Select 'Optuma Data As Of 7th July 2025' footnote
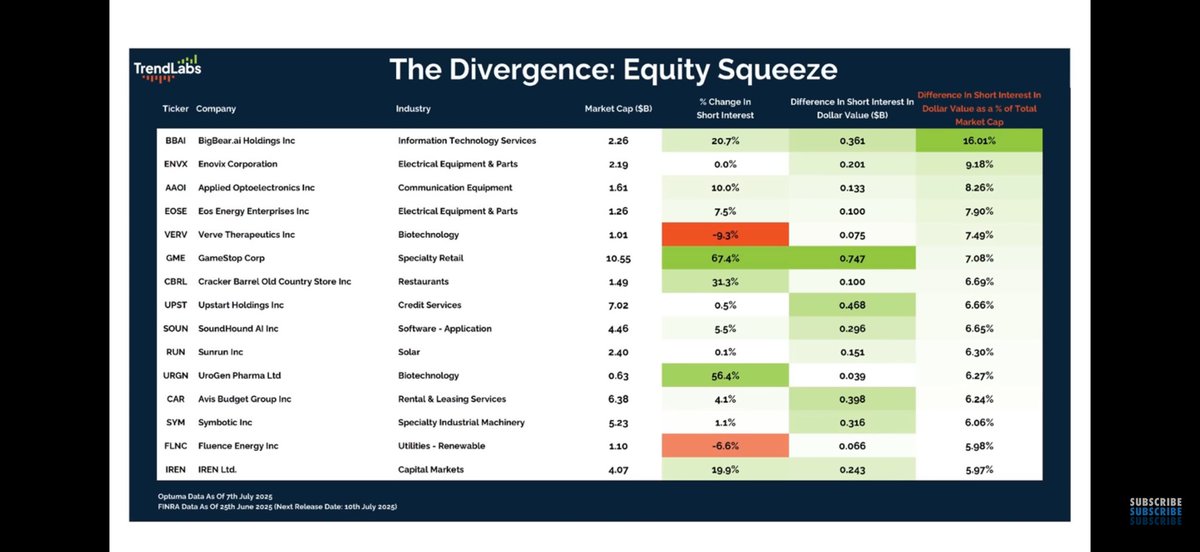The width and height of the screenshot is (1200, 552). pyautogui.click(x=215, y=497)
